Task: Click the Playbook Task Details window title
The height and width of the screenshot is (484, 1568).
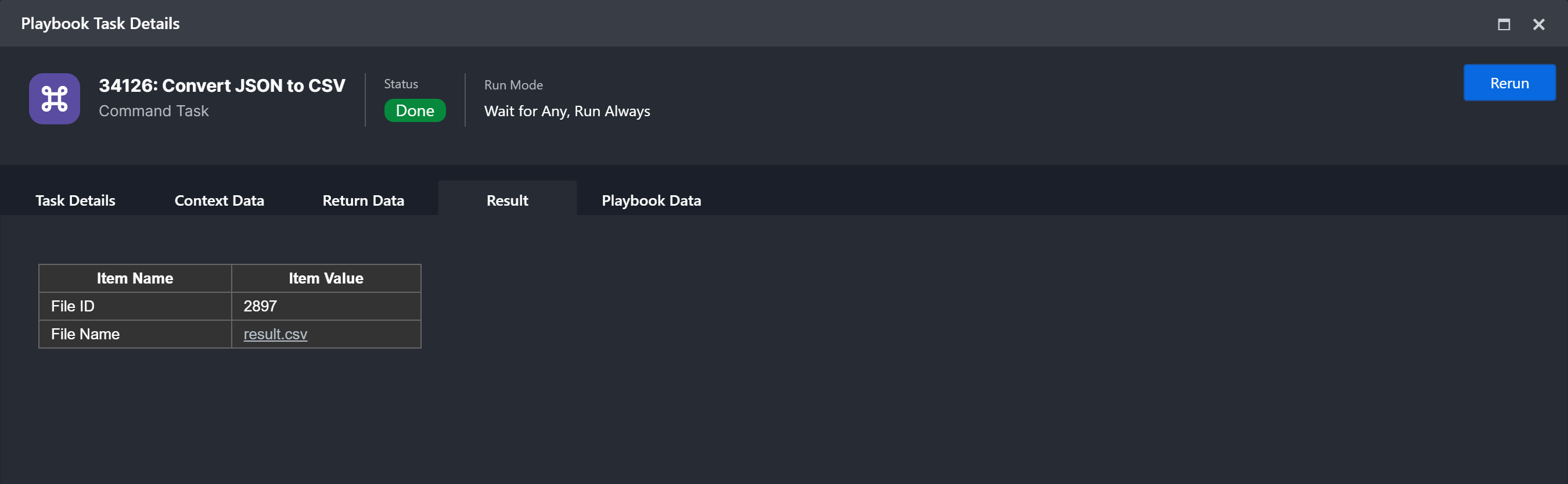Action: [100, 24]
